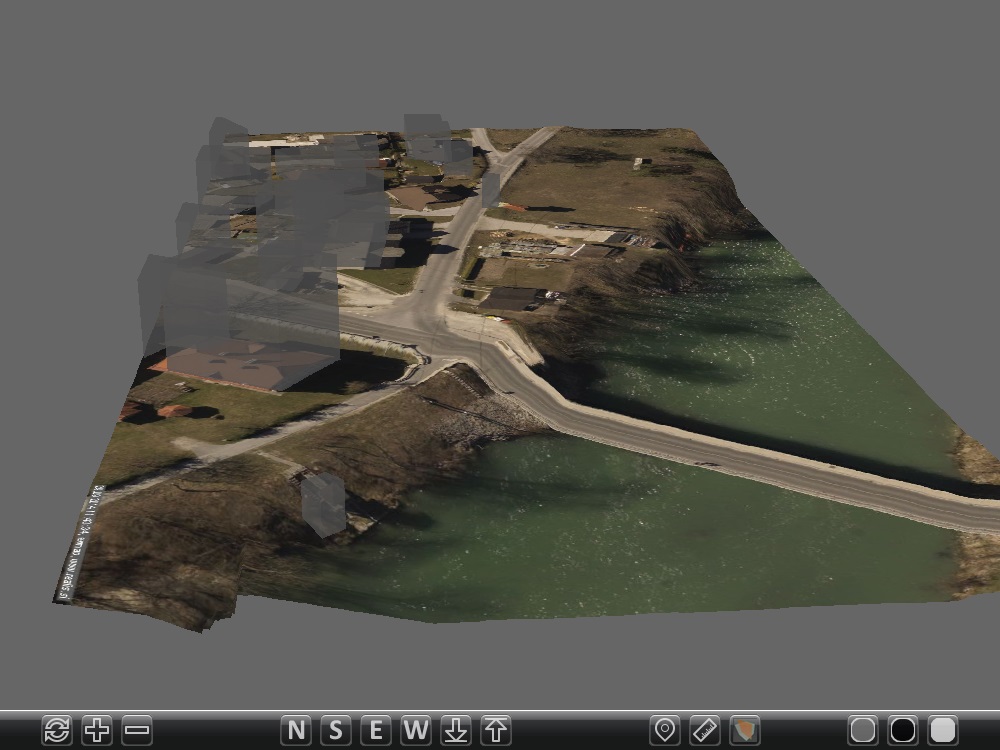Tilt the camera up with up-arrow icon
Screen dimensions: 1000x750
tap(496, 730)
